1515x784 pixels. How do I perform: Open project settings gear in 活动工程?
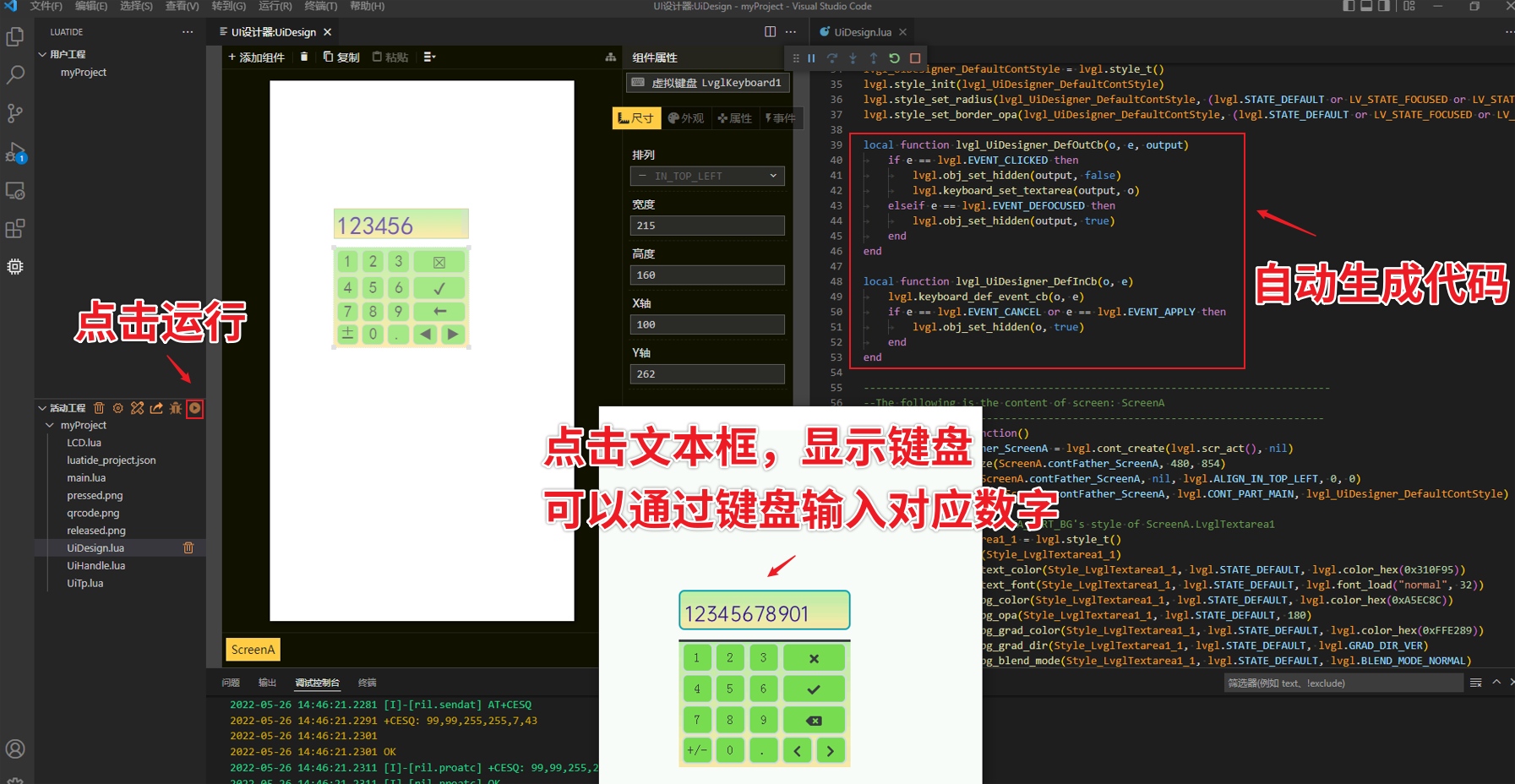pyautogui.click(x=118, y=408)
